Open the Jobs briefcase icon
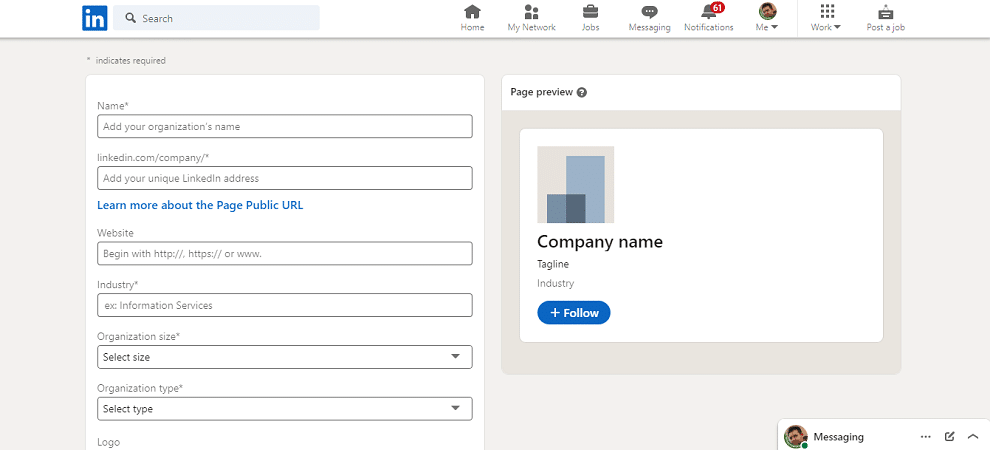Screen dimensions: 990x450 pyautogui.click(x=590, y=11)
